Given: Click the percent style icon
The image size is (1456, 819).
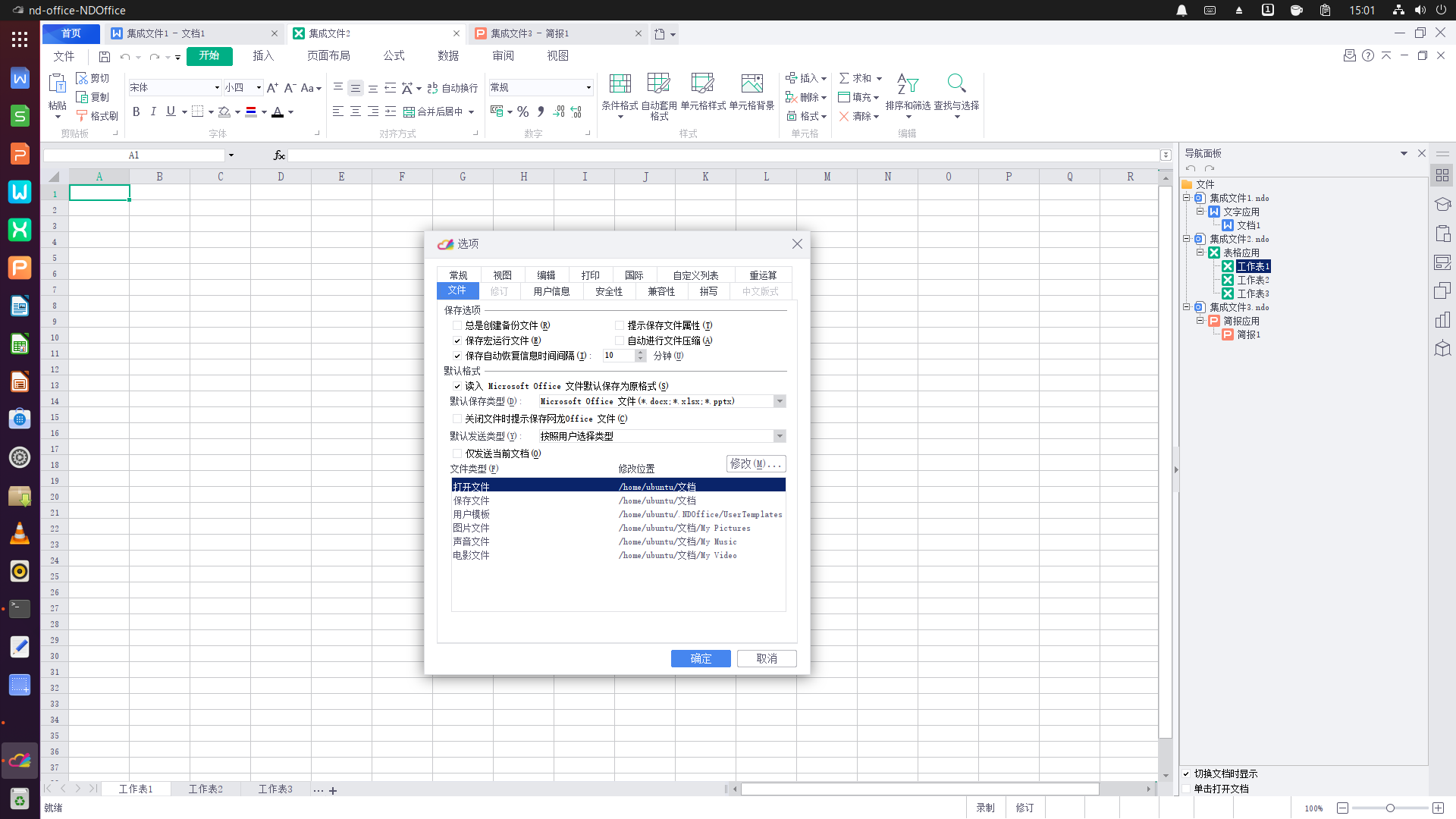Looking at the screenshot, I should [x=523, y=111].
